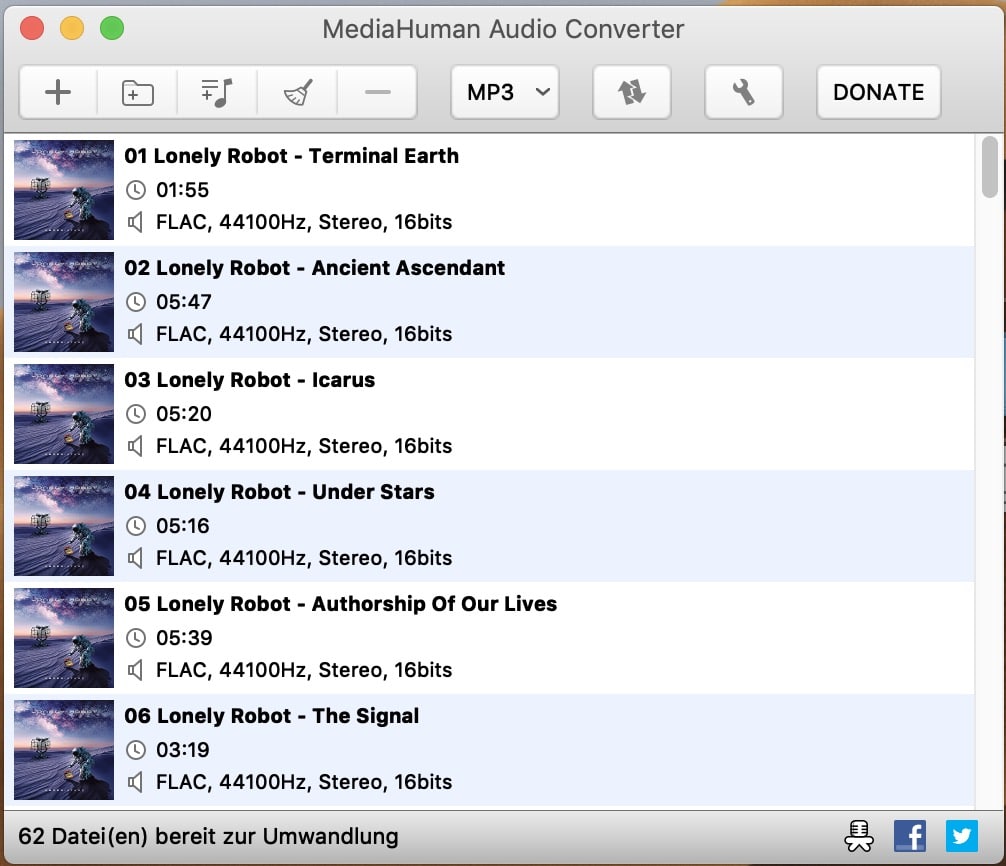The width and height of the screenshot is (1006, 866).
Task: Remove the selected track with the minus icon
Action: coord(377,92)
